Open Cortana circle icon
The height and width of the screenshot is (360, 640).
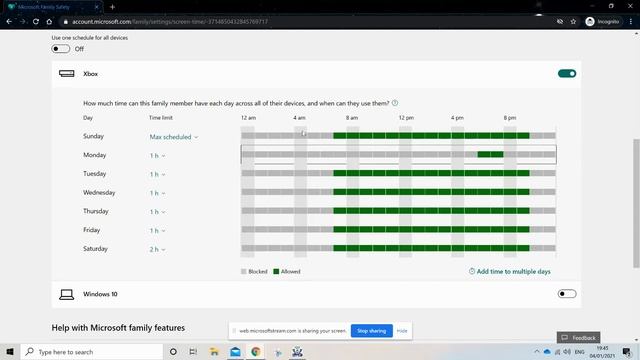(173, 351)
